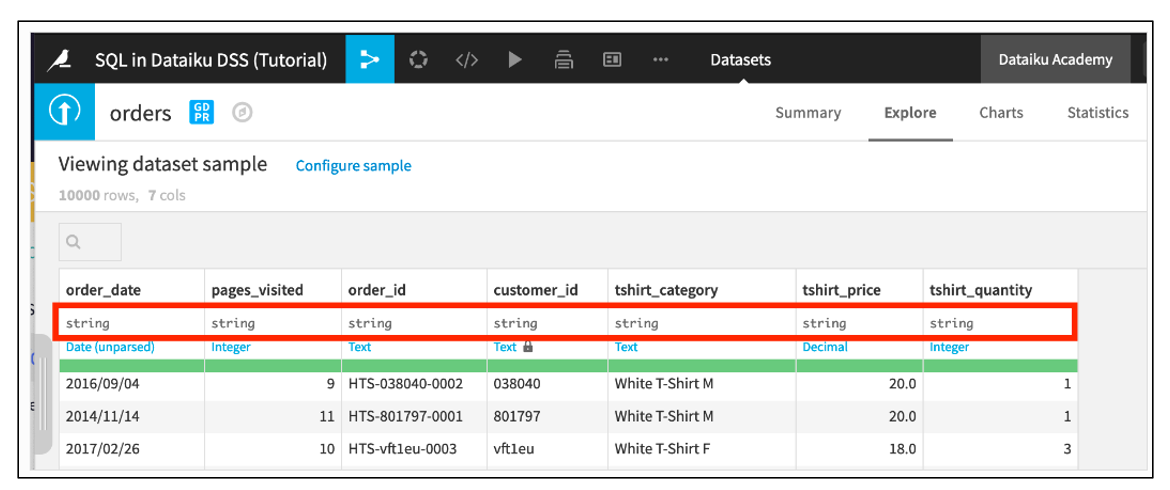Image resolution: width=1170 pixels, height=490 pixels.
Task: Click the Date (unparsed) meaning link
Action: pos(110,347)
